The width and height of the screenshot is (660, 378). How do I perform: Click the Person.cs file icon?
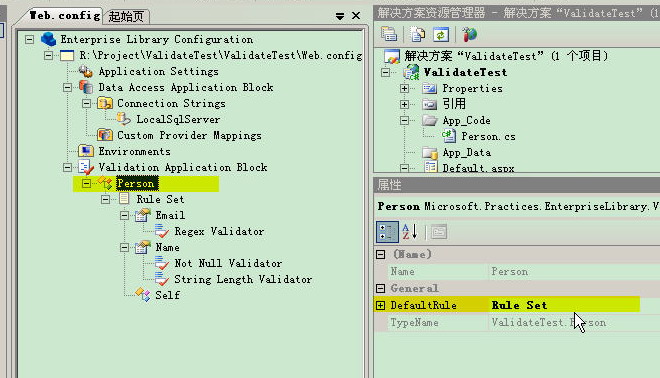(449, 136)
